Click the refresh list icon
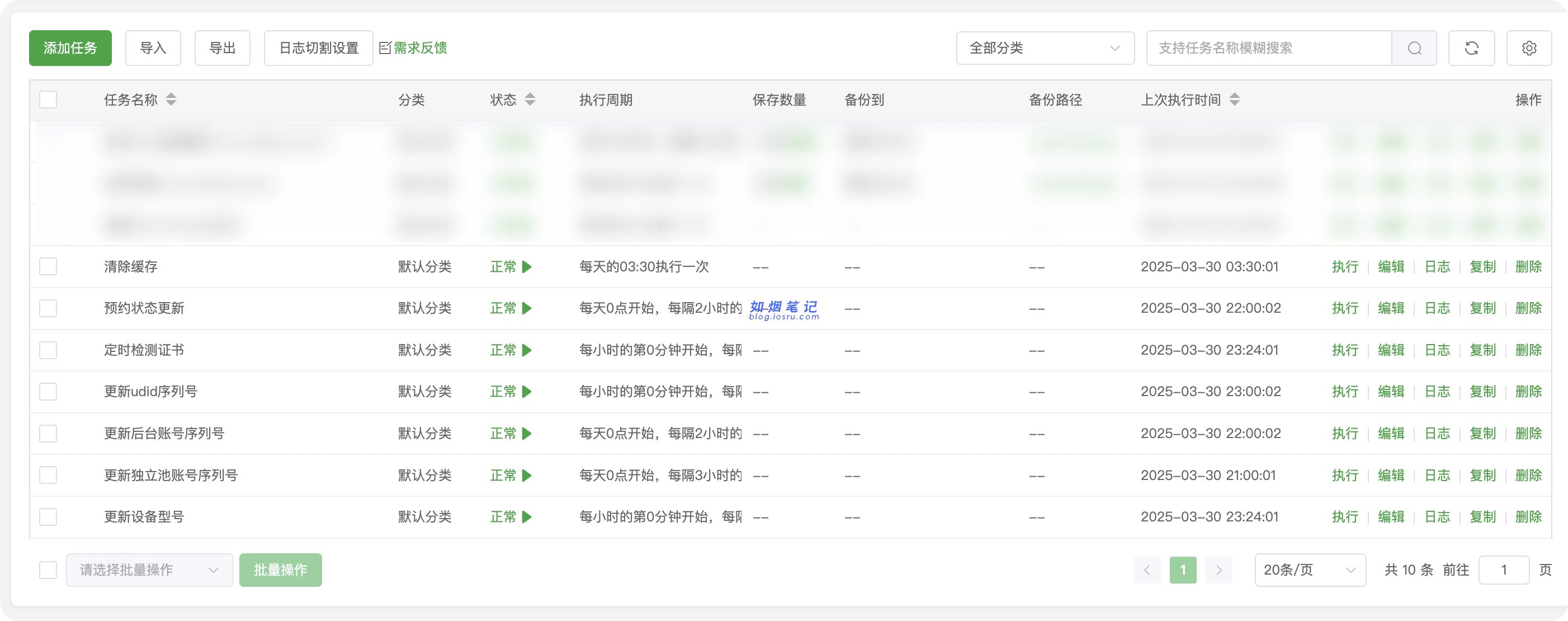 [x=1471, y=48]
